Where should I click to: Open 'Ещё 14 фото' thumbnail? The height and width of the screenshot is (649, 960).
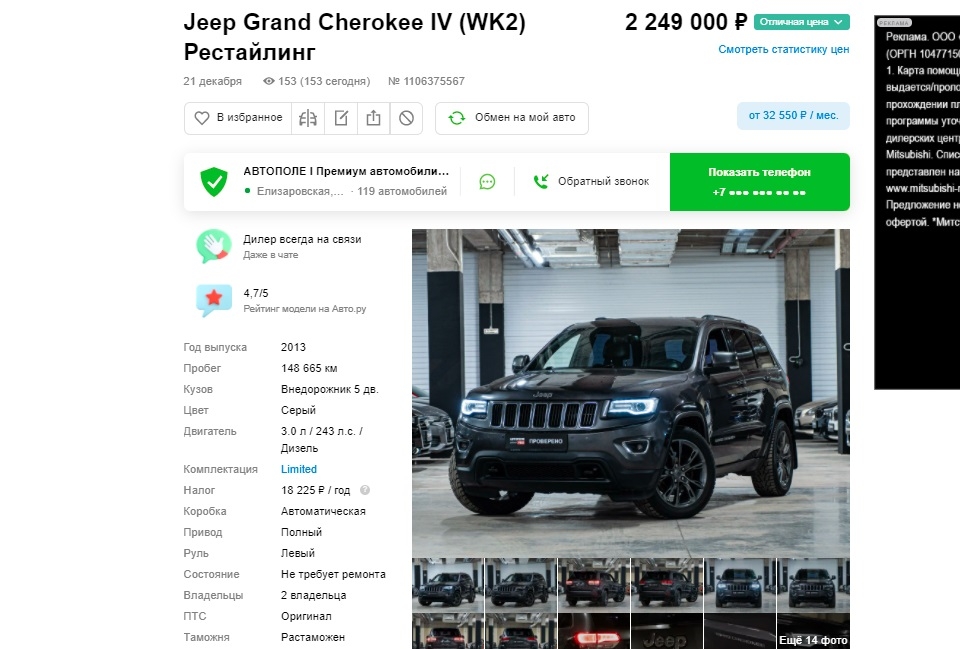(813, 631)
